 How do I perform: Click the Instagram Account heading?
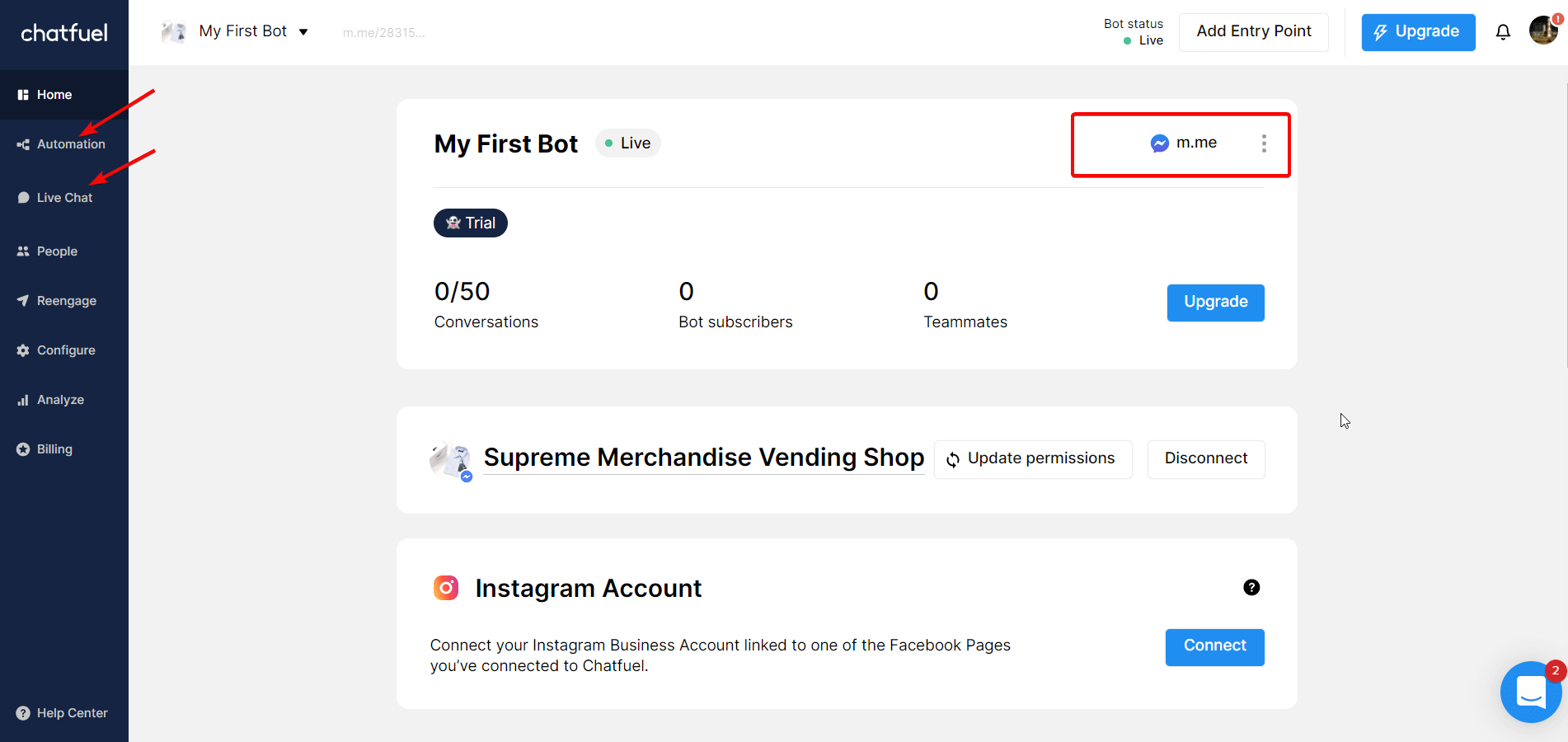(588, 588)
